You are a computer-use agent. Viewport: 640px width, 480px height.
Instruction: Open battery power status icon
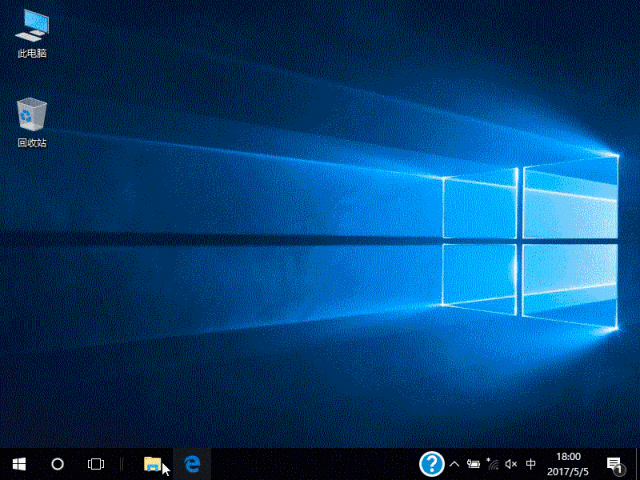[473, 464]
